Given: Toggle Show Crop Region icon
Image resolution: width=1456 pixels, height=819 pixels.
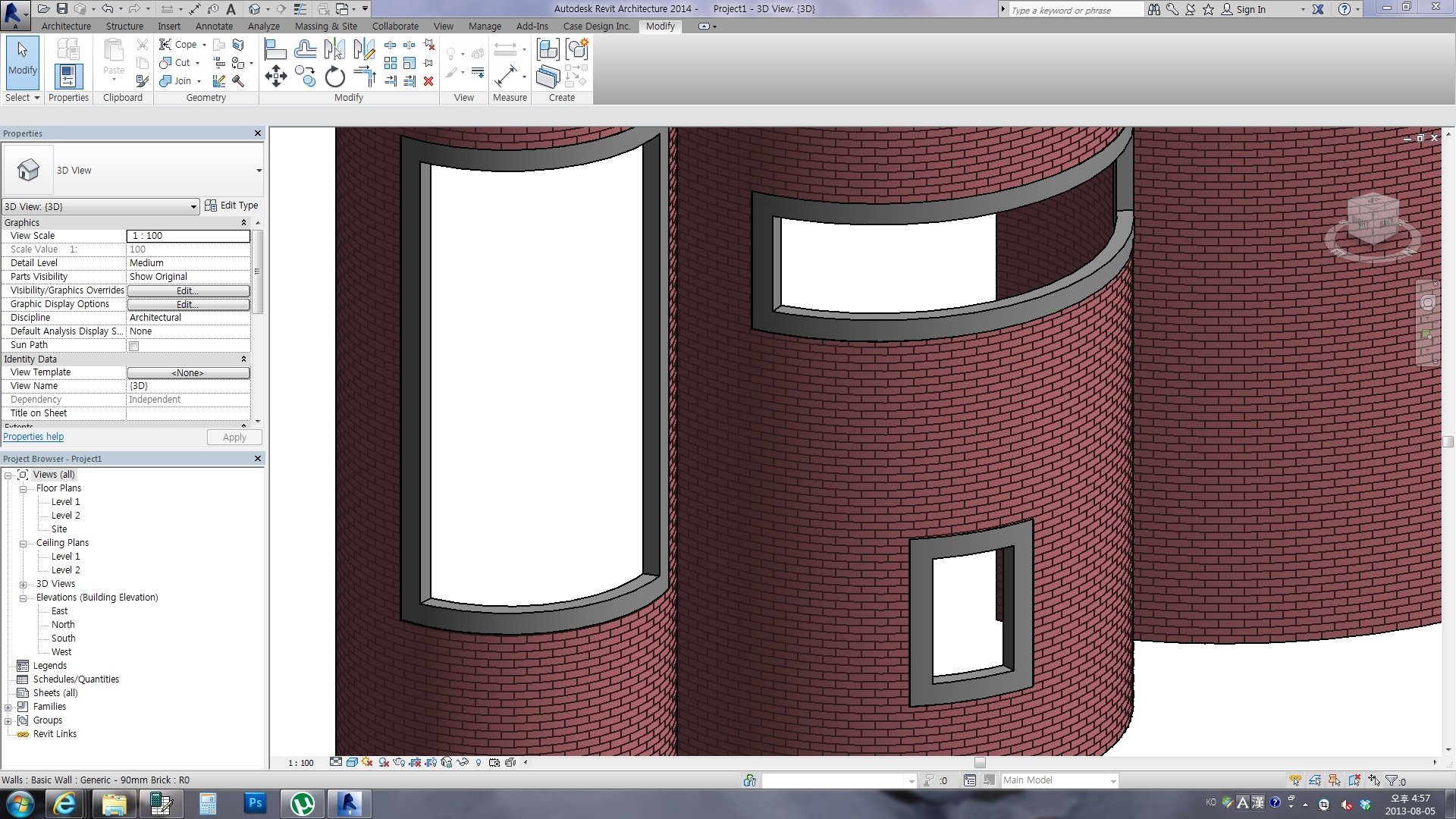Looking at the screenshot, I should pyautogui.click(x=431, y=763).
